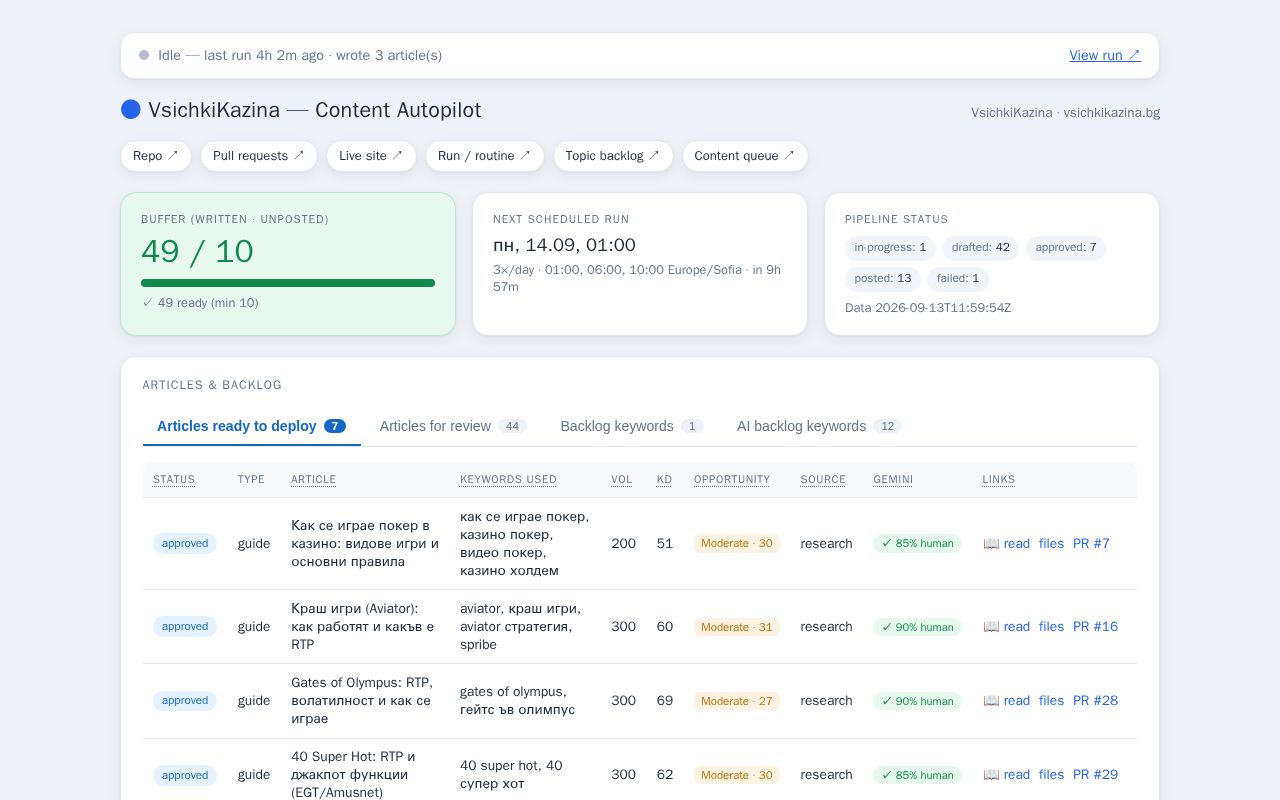Viewport: 1280px width, 800px height.
Task: Click the drafted: 42 pipeline chip
Action: (x=980, y=248)
